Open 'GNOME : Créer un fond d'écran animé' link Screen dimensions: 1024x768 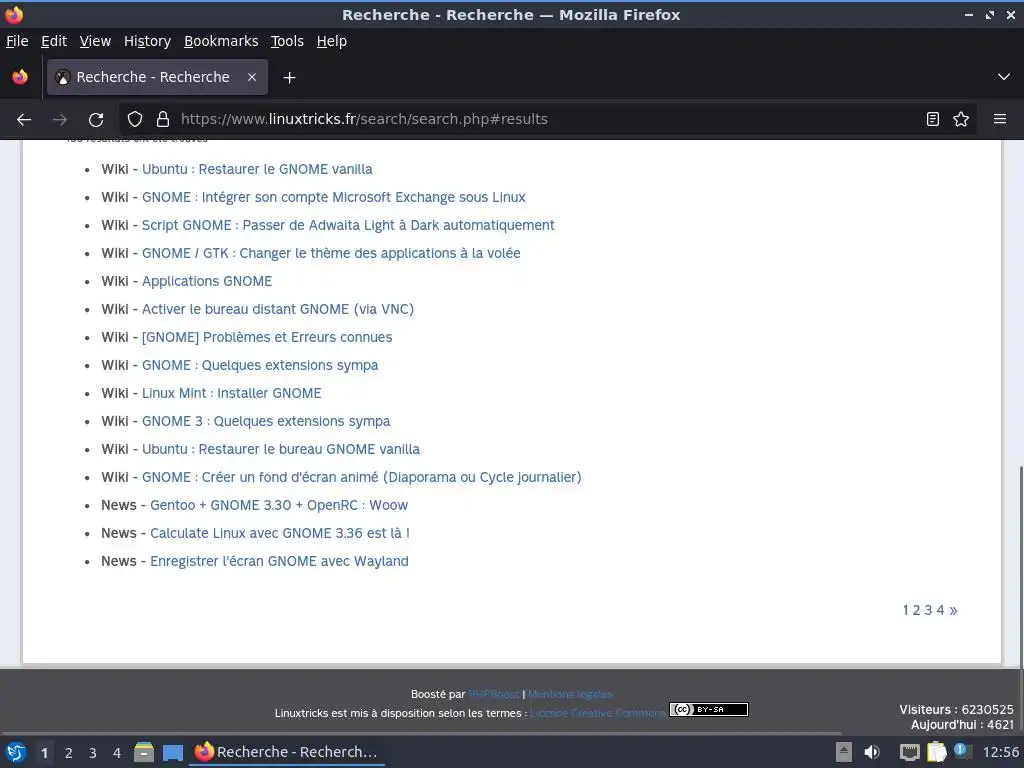[362, 477]
